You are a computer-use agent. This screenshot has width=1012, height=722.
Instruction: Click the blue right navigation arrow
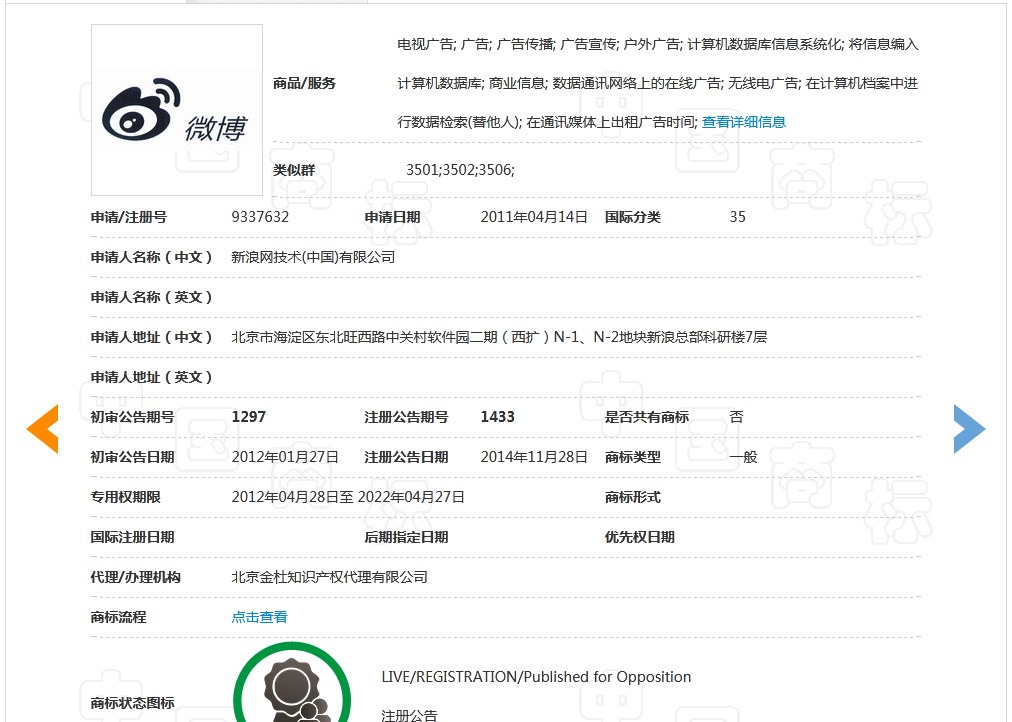point(969,428)
